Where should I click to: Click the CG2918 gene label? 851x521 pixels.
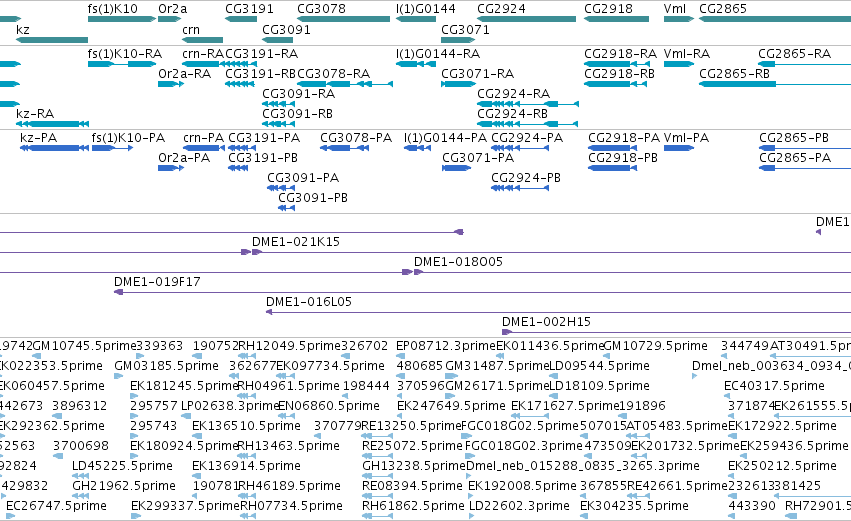click(x=608, y=9)
